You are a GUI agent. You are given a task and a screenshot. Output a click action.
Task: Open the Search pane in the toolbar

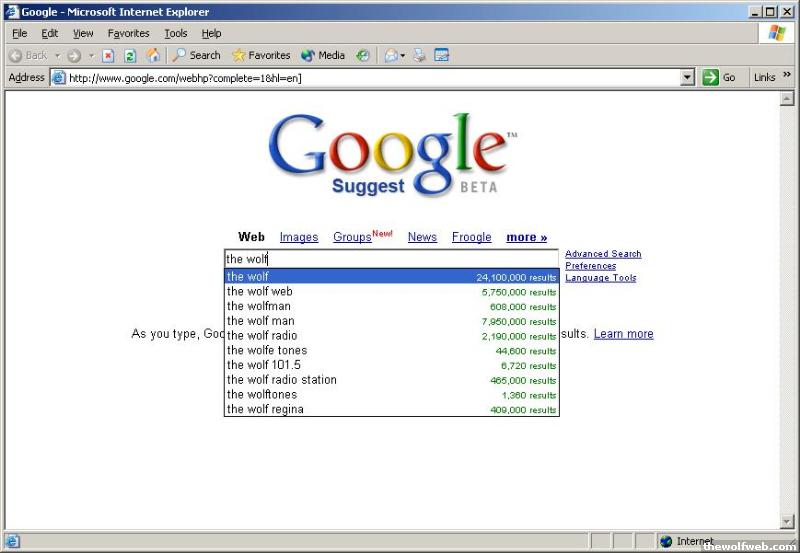point(196,56)
